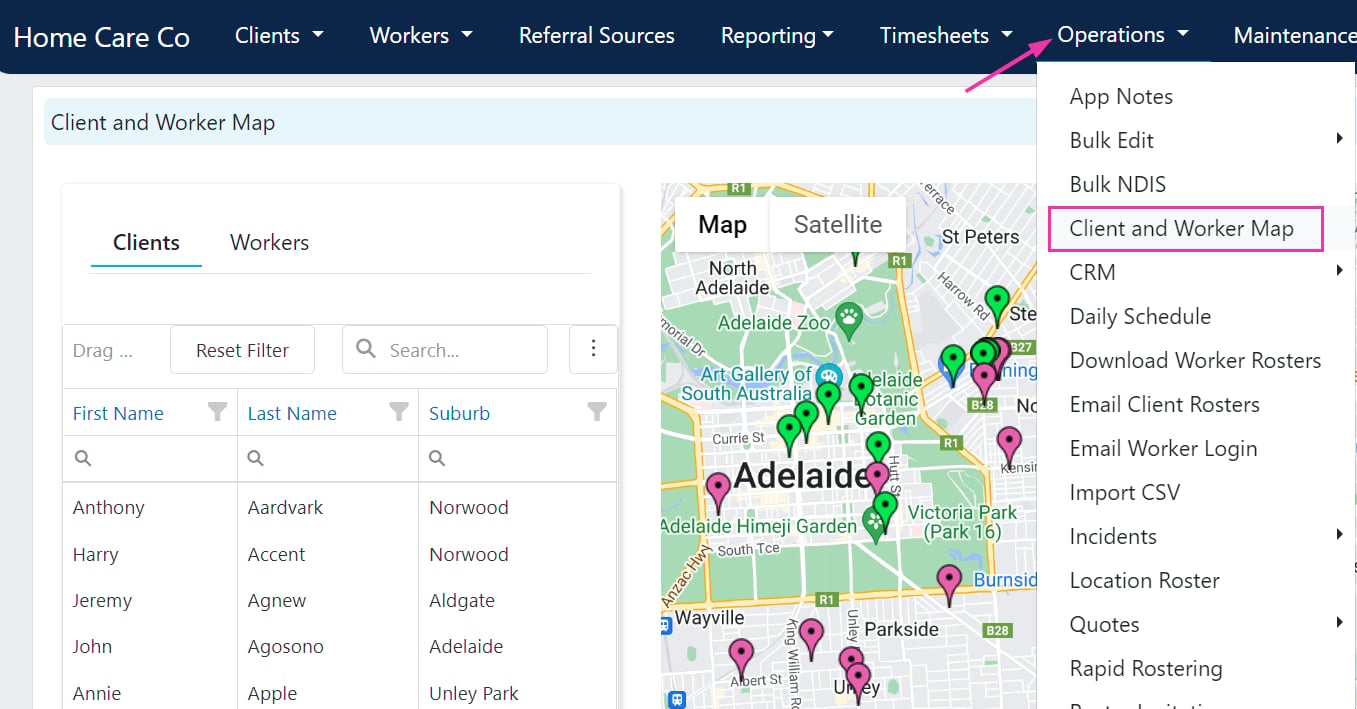Select the Jeremy Agnew row
Screen dimensions: 1357x709
pyautogui.click(x=339, y=600)
